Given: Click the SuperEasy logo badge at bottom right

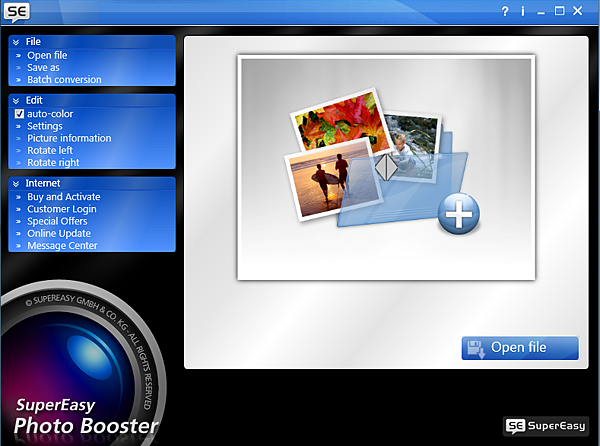Looking at the screenshot, I should (x=546, y=426).
